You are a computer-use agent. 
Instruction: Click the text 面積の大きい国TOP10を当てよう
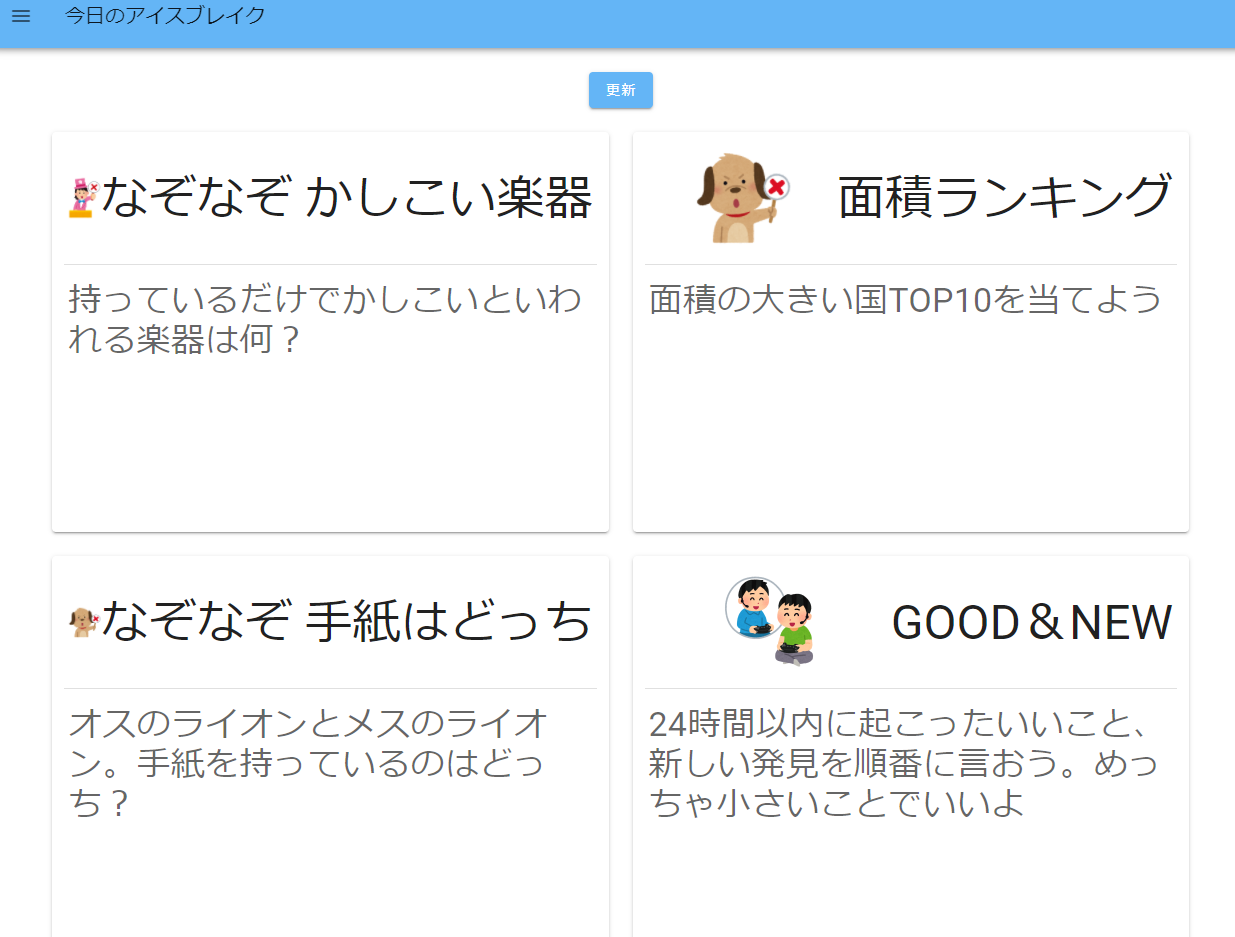[x=905, y=299]
